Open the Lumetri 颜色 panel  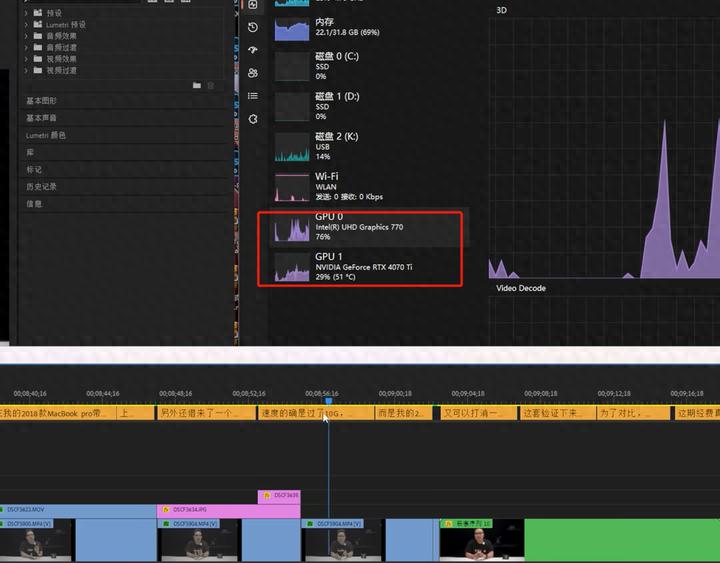tap(46, 135)
